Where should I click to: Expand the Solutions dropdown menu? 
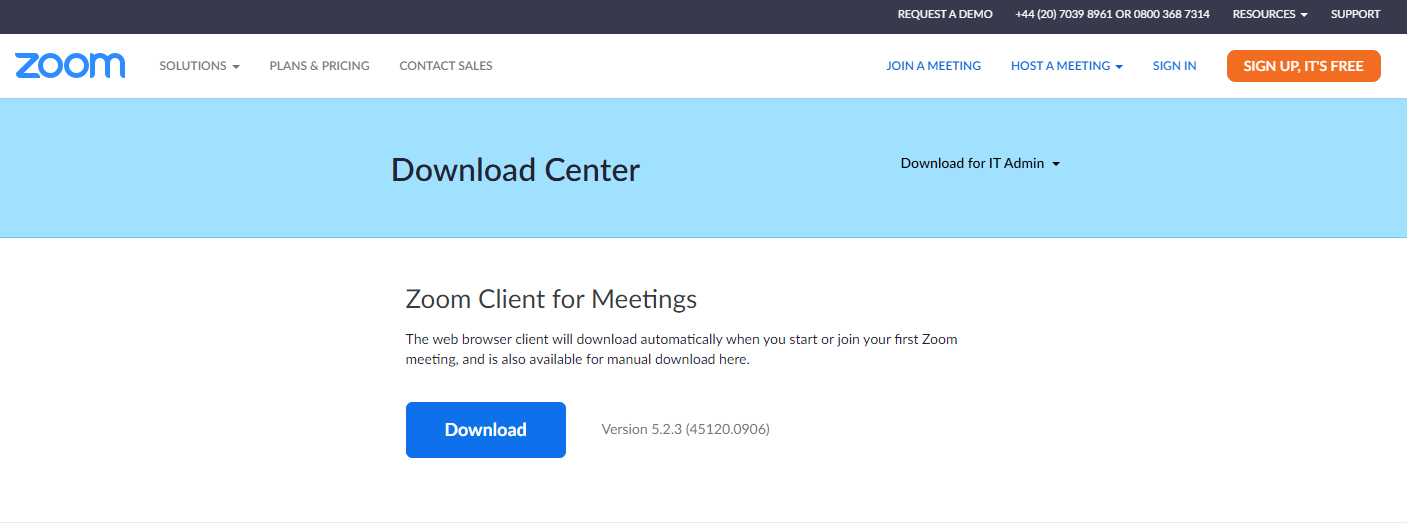click(199, 66)
